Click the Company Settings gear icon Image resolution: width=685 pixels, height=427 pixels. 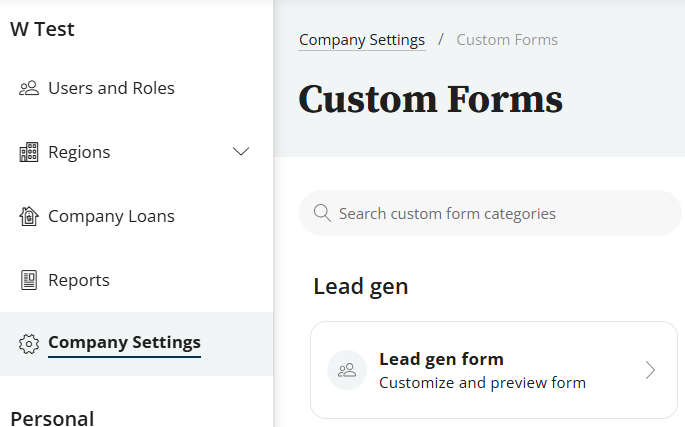pyautogui.click(x=29, y=343)
